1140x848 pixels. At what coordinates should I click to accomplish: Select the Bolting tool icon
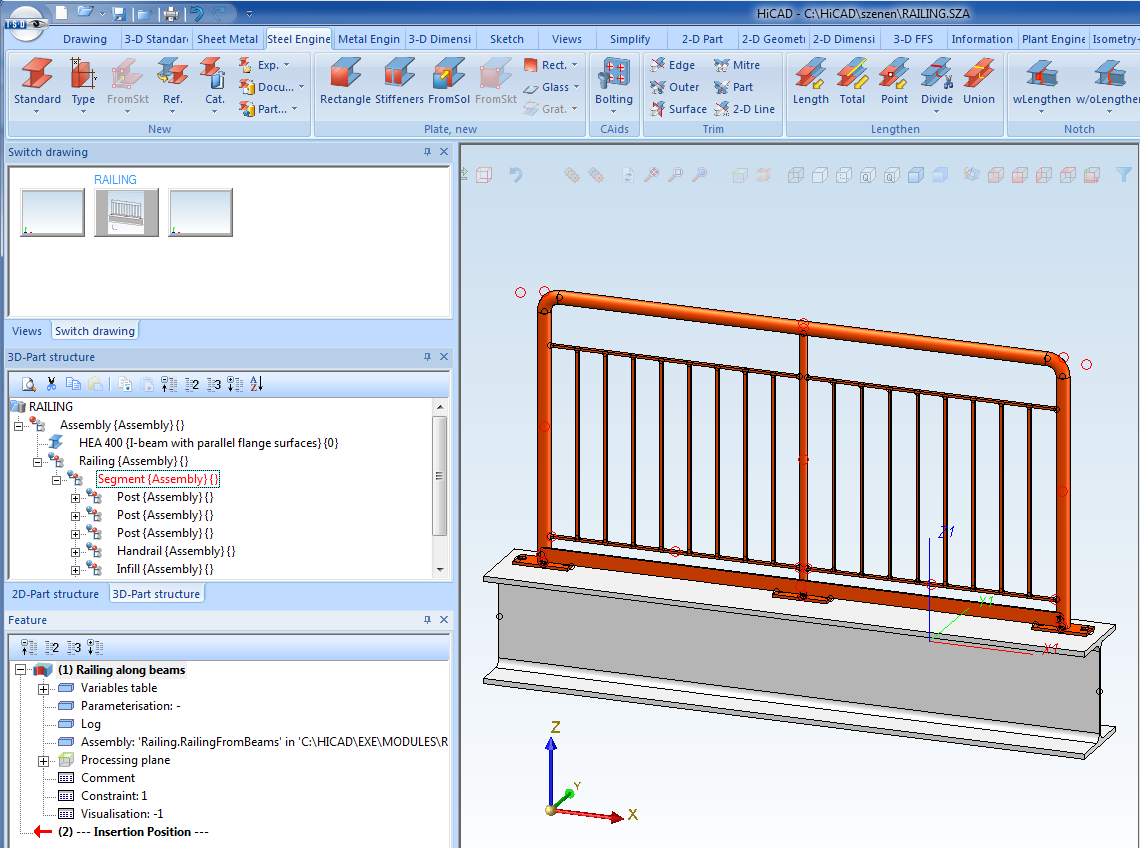click(613, 74)
